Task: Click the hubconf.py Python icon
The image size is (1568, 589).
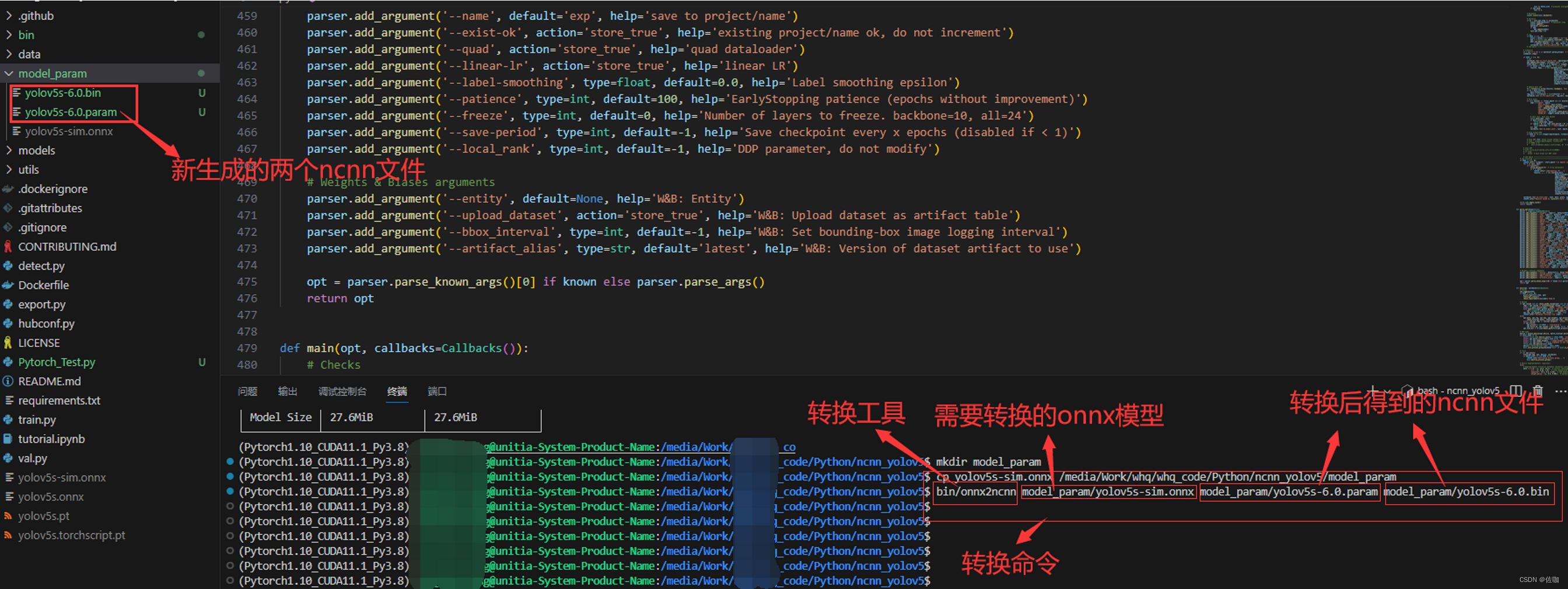Action: tap(8, 324)
